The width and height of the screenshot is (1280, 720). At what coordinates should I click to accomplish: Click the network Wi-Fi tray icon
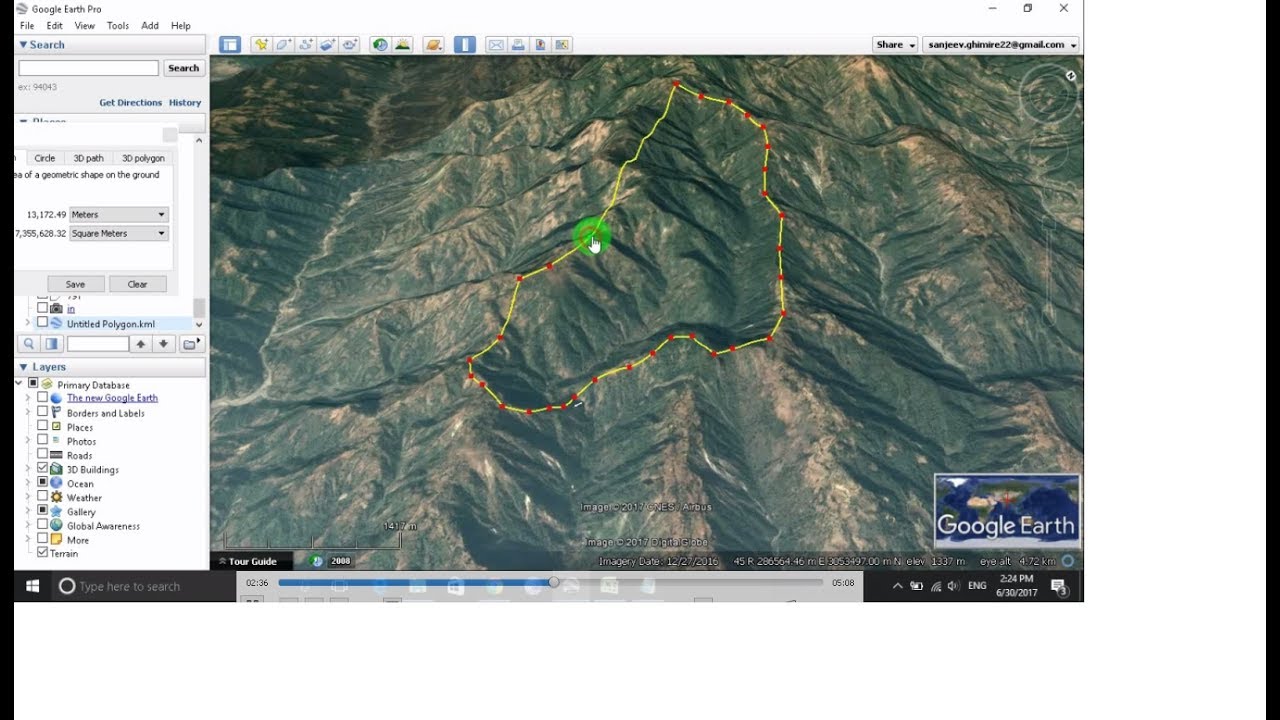click(x=935, y=586)
